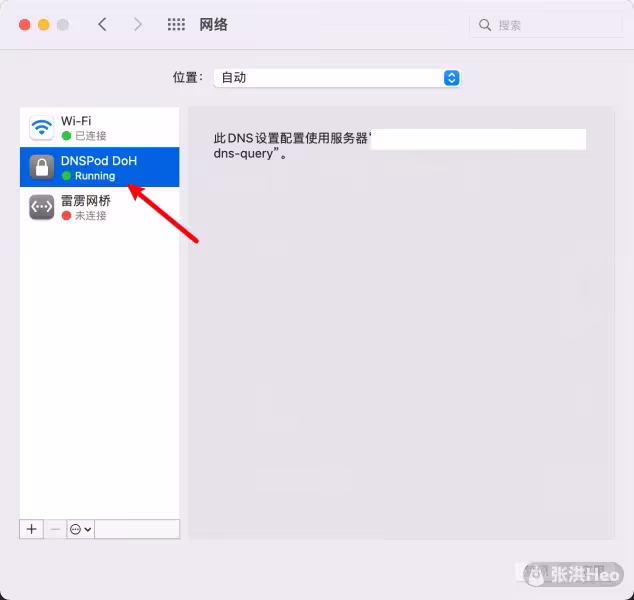Click the Wi-Fi signal icon in sidebar
Screen dimensions: 634x600
click(x=41, y=128)
